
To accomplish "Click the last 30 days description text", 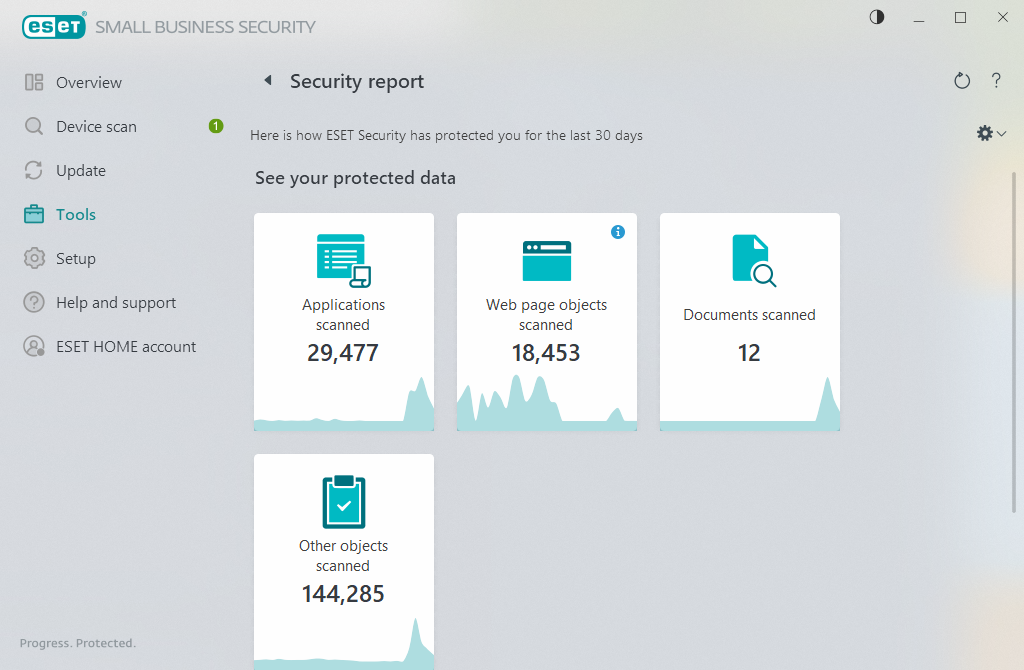I will coord(446,135).
